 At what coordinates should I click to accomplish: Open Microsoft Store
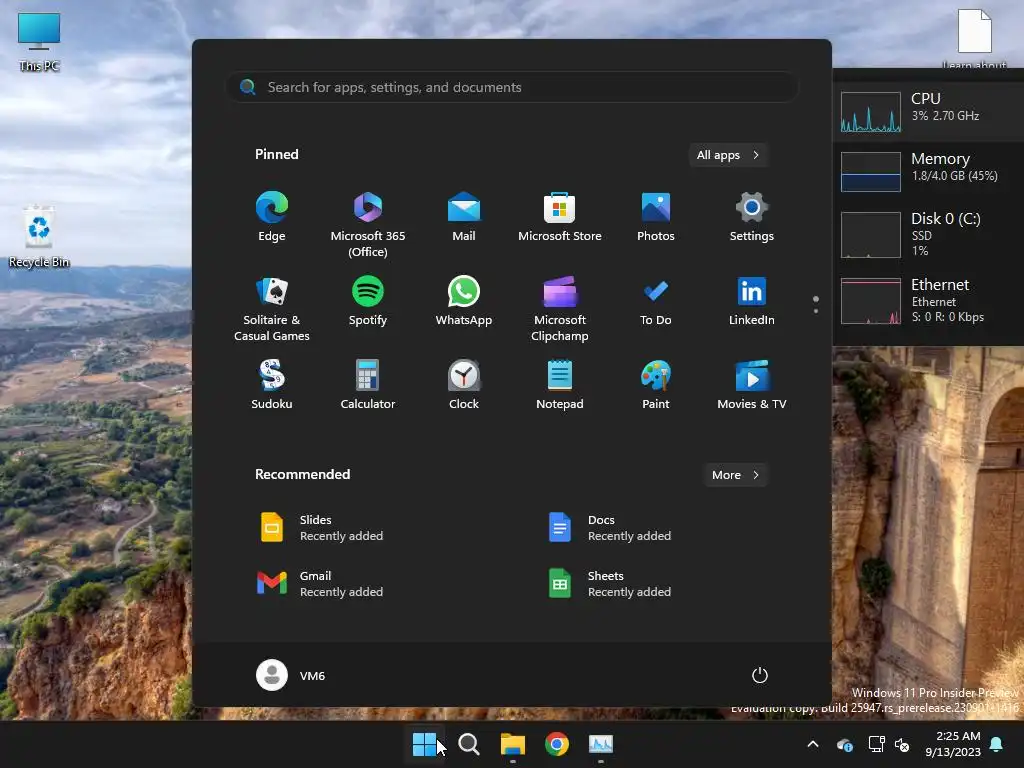tap(560, 218)
